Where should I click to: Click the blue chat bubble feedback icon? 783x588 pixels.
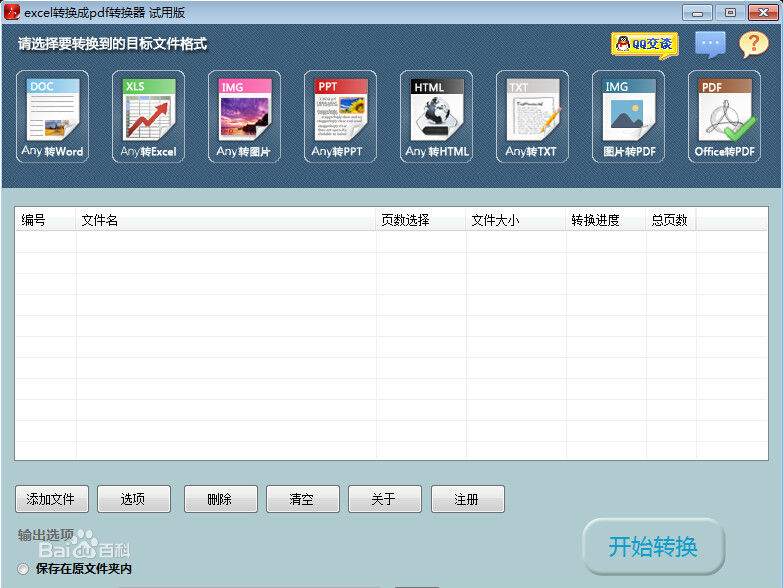(x=710, y=44)
